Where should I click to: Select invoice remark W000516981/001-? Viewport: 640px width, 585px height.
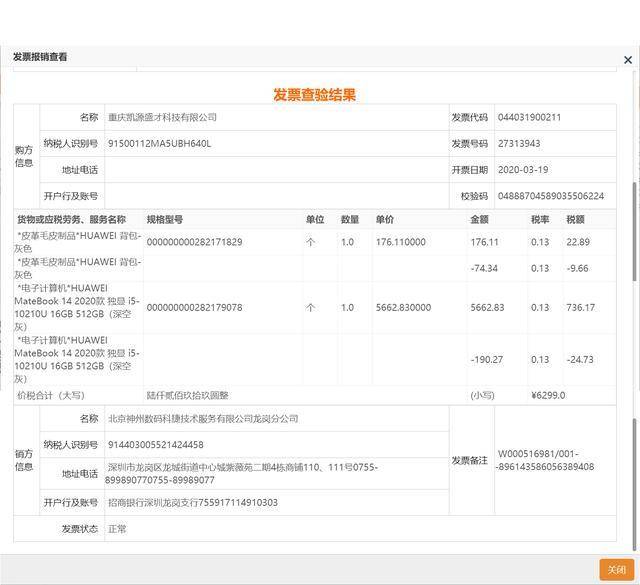point(538,454)
